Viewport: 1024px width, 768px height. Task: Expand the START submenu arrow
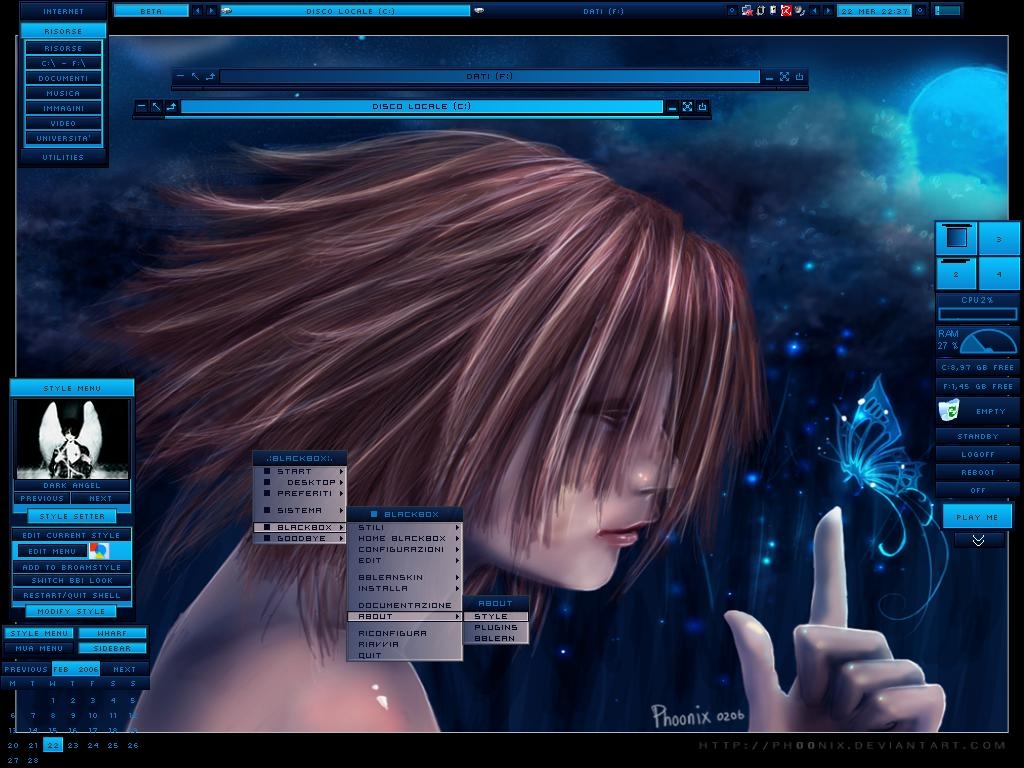[342, 472]
